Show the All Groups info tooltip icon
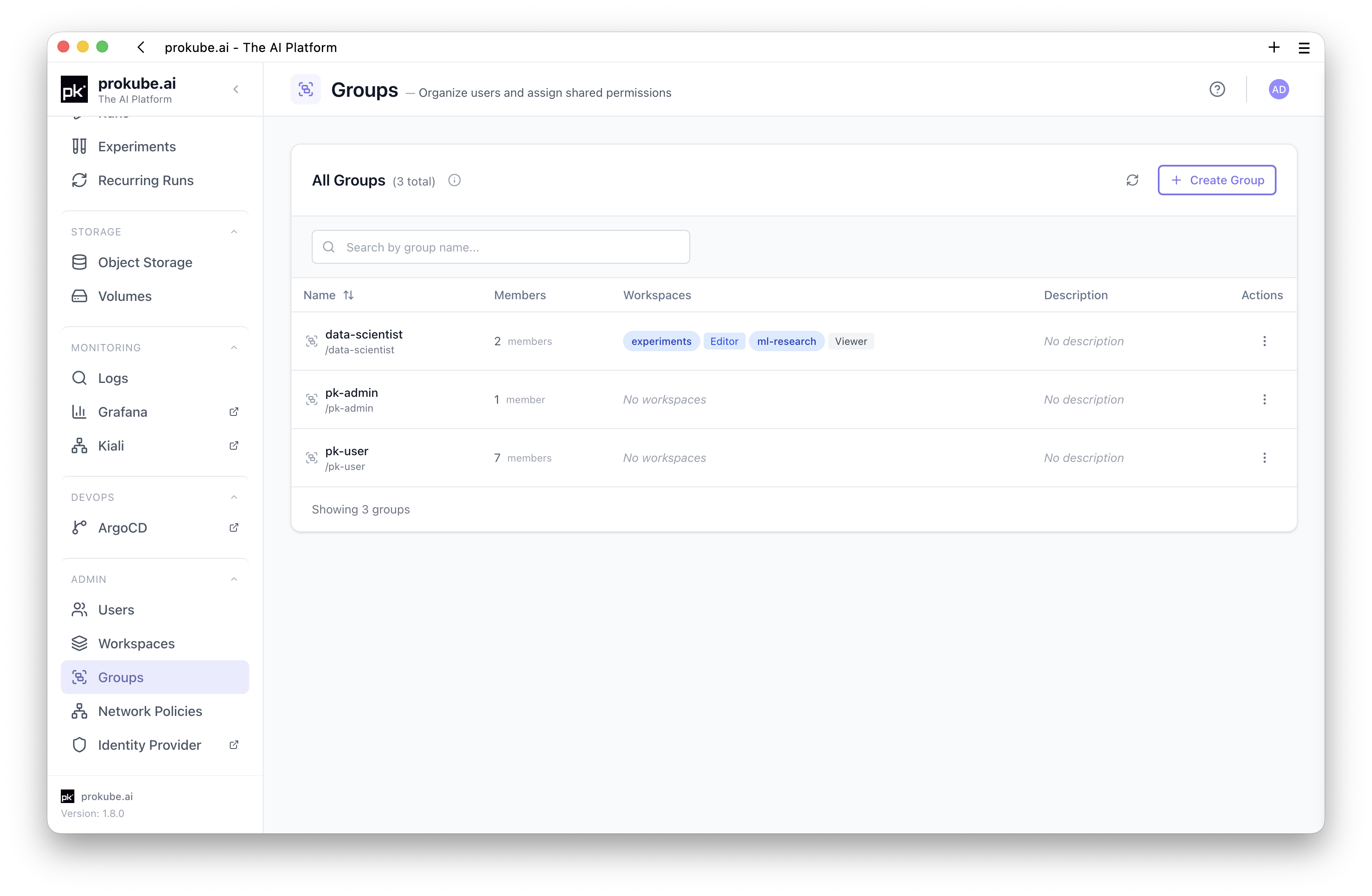 tap(454, 180)
